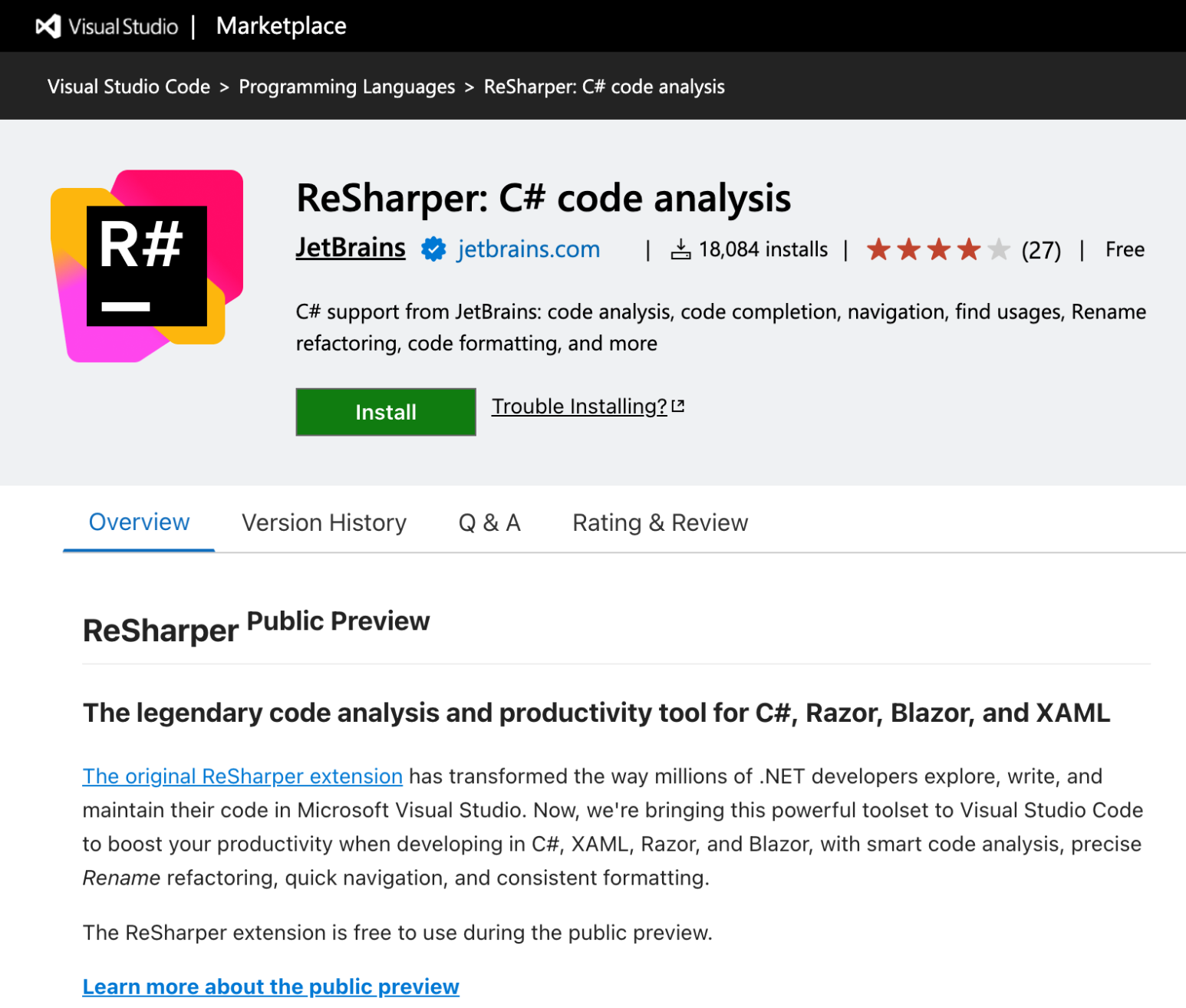Open the Marketplace home link
1186x1008 pixels.
click(281, 26)
